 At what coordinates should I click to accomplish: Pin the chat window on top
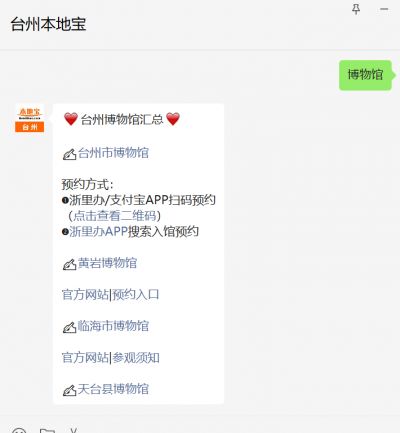pyautogui.click(x=356, y=9)
